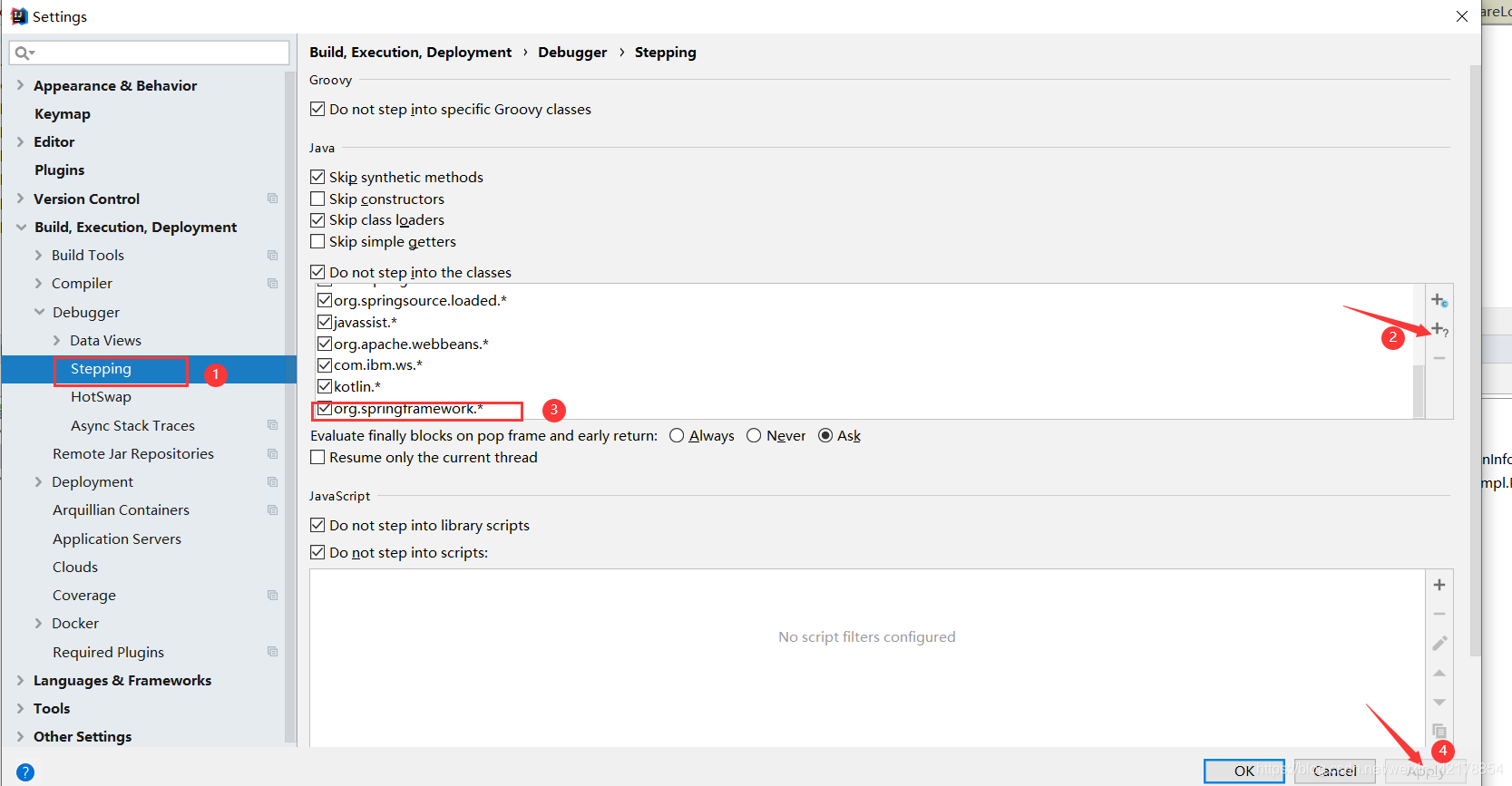Click project-level icon next to Coverage

[x=272, y=596]
